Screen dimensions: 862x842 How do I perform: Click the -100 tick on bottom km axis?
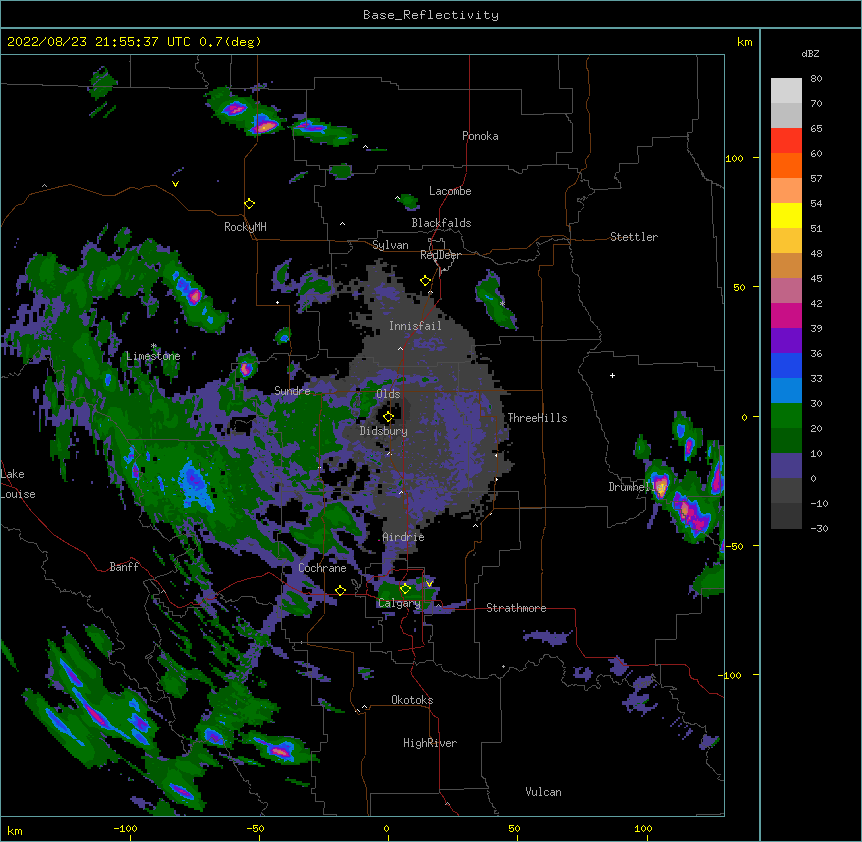point(125,828)
